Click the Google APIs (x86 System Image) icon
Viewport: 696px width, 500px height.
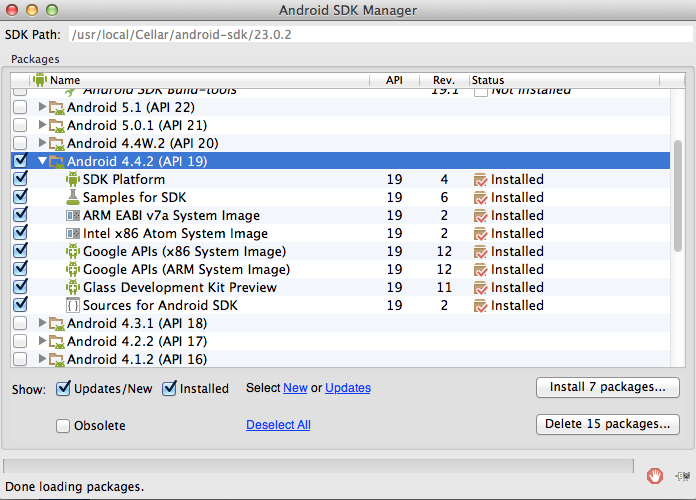[73, 251]
